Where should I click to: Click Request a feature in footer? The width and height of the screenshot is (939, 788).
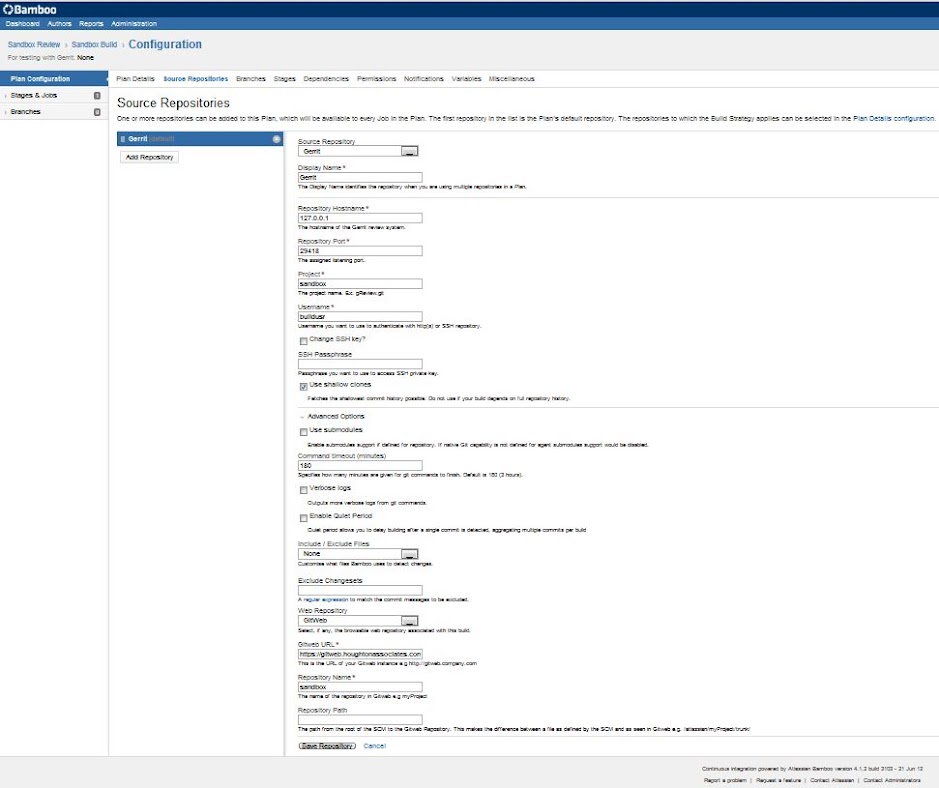tap(779, 780)
